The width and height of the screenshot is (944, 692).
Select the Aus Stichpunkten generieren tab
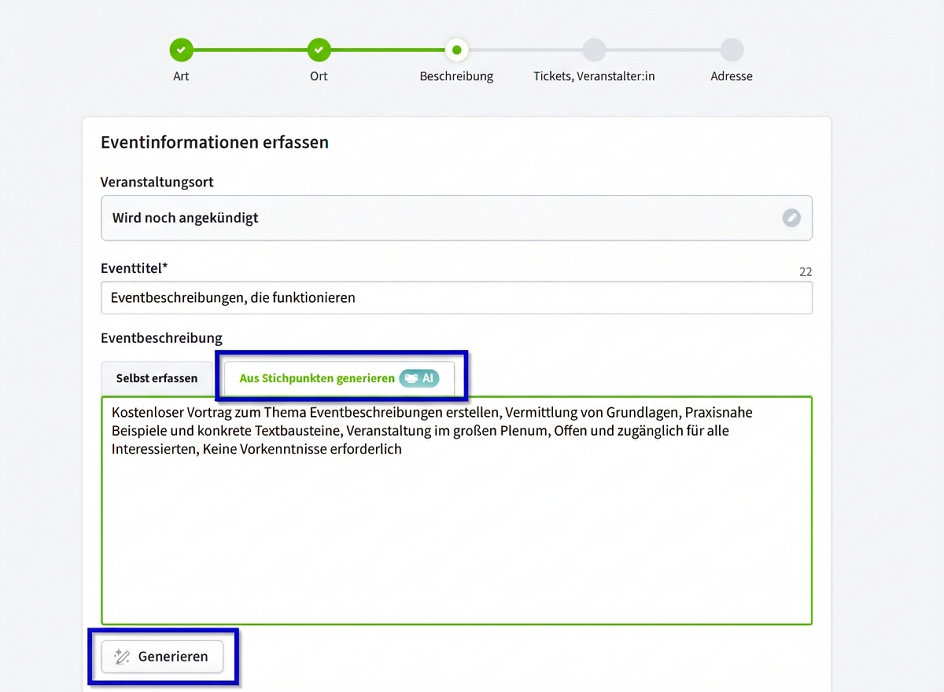[x=317, y=378]
